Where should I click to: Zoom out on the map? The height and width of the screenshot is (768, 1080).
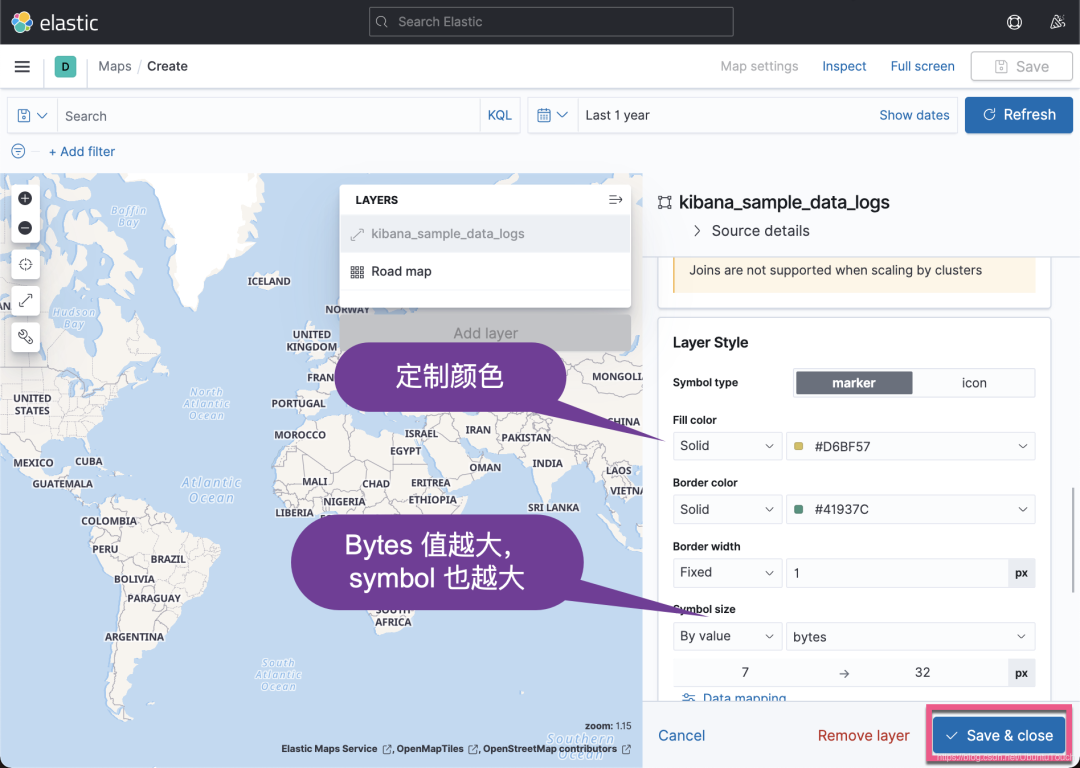click(25, 228)
